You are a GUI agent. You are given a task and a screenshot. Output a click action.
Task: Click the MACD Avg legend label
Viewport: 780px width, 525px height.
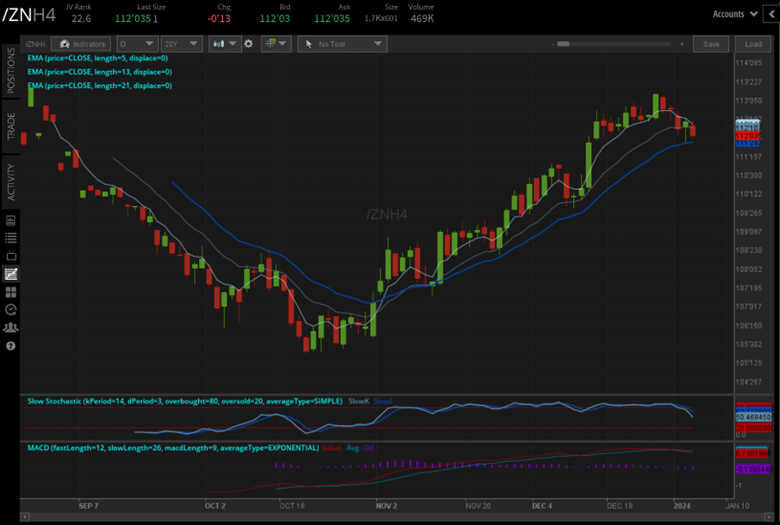[353, 447]
